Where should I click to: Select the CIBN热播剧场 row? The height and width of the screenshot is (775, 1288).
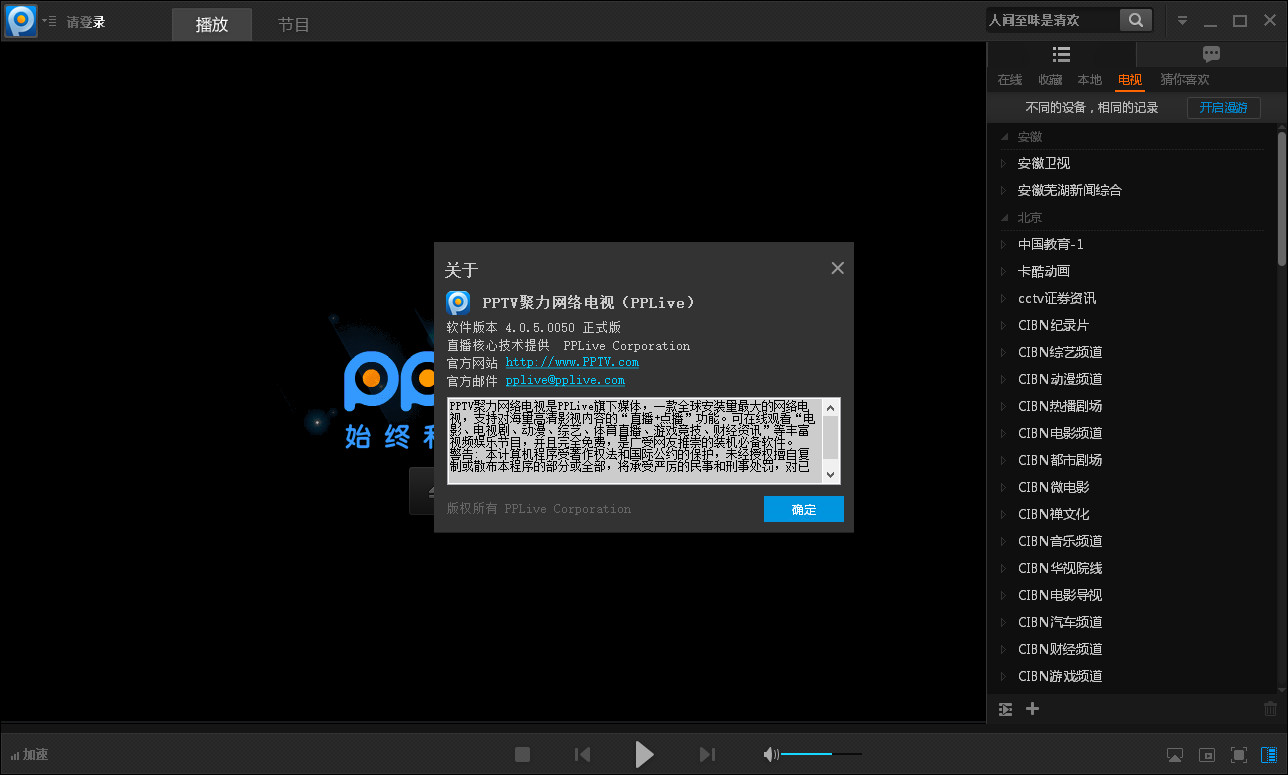pos(1131,406)
